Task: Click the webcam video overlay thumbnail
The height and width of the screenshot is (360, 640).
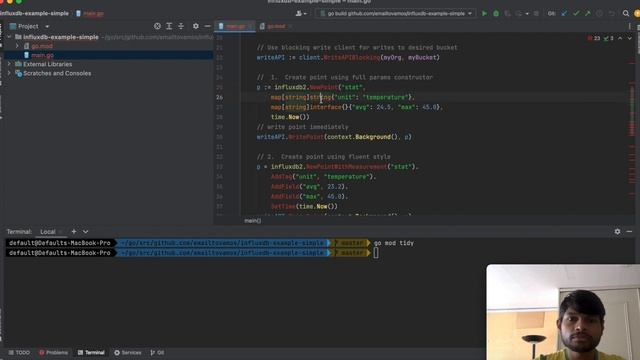Action: (563, 312)
